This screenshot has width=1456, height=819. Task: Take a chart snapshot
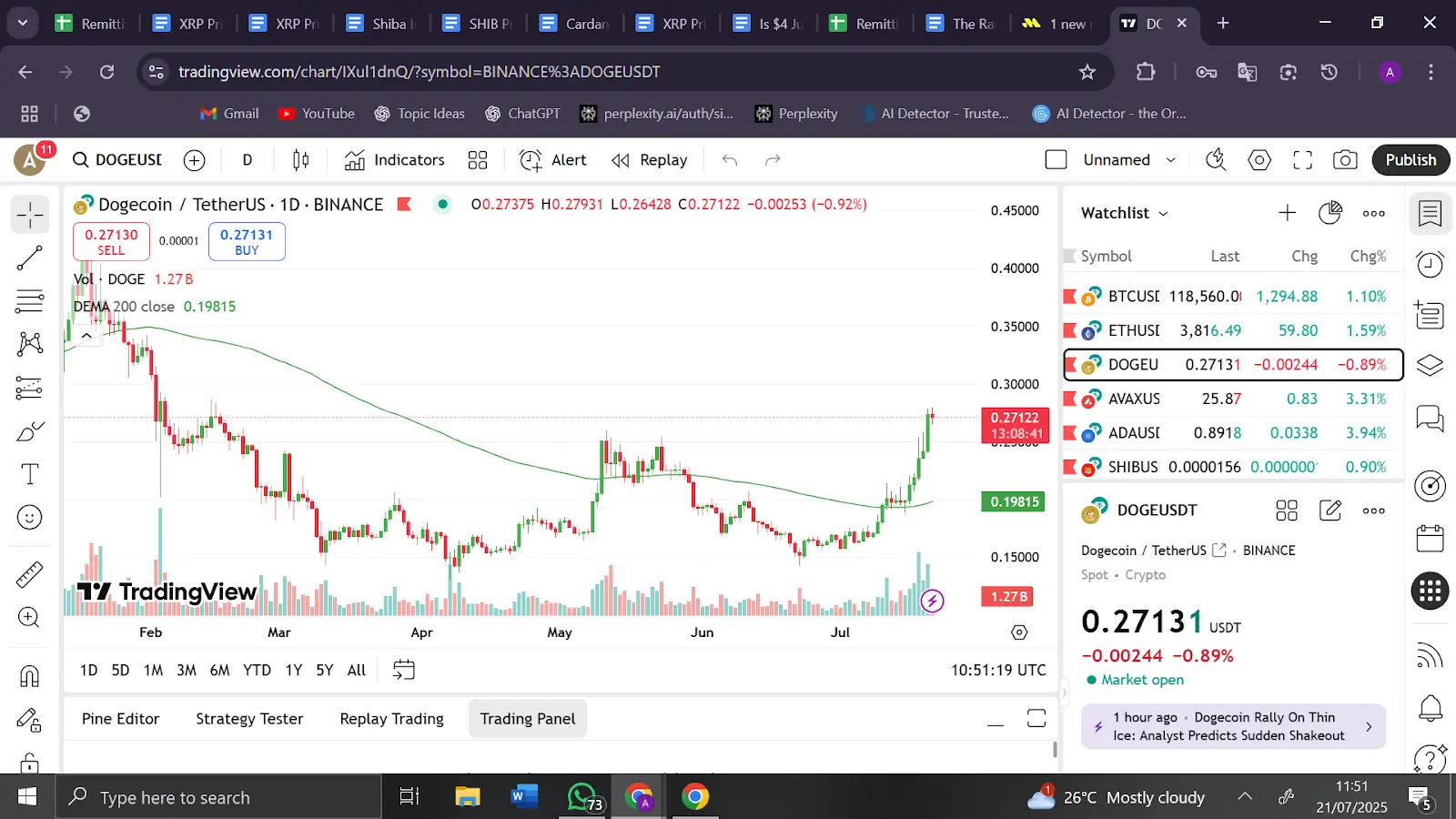(1345, 160)
